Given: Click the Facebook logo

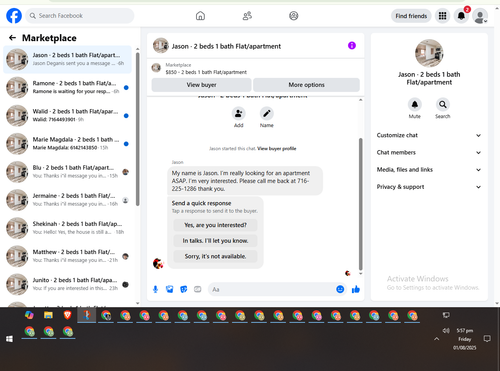Looking at the screenshot, I should [x=14, y=16].
